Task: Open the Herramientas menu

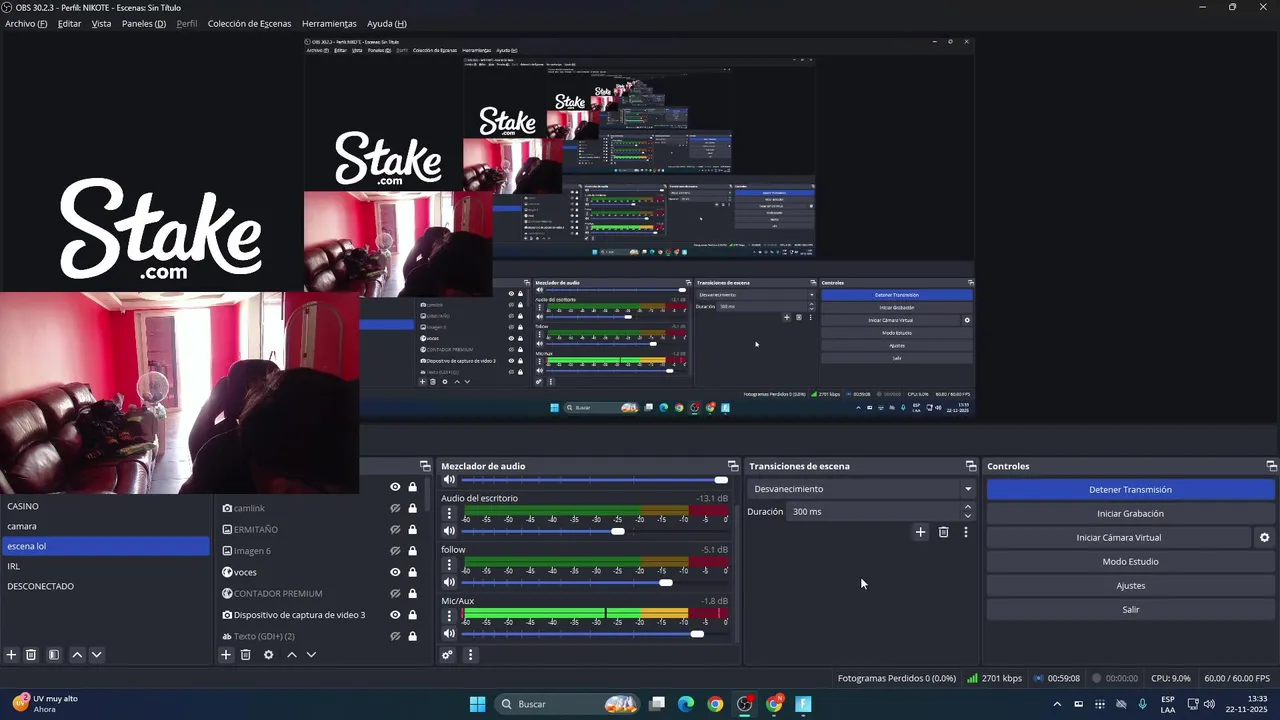Action: tap(329, 23)
